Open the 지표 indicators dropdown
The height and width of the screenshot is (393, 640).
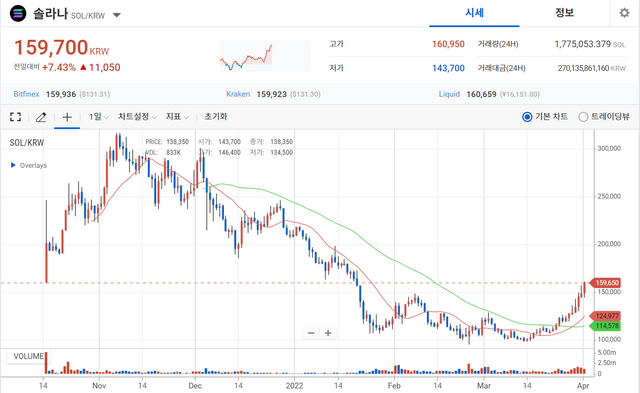coord(177,117)
